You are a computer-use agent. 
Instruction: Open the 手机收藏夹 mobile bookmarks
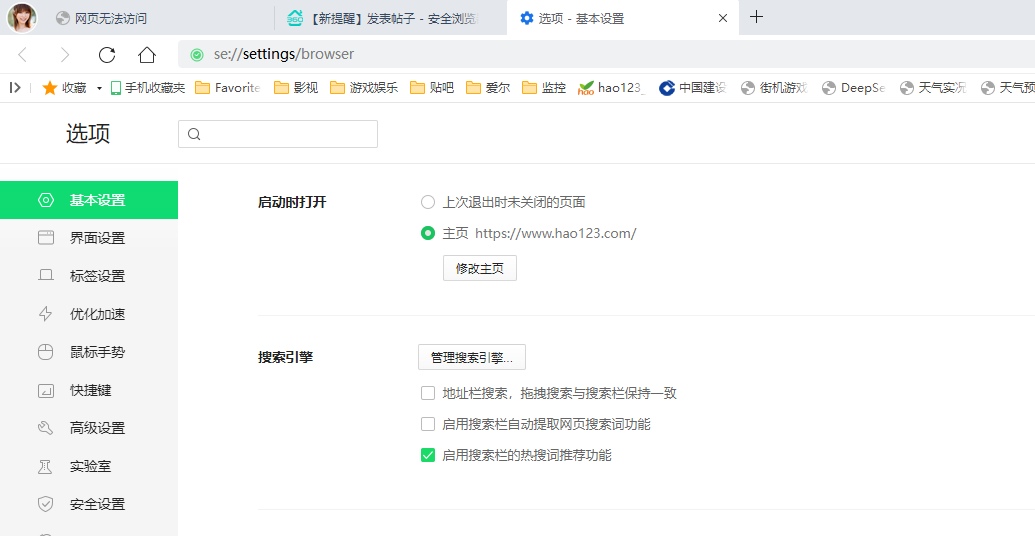pos(147,88)
